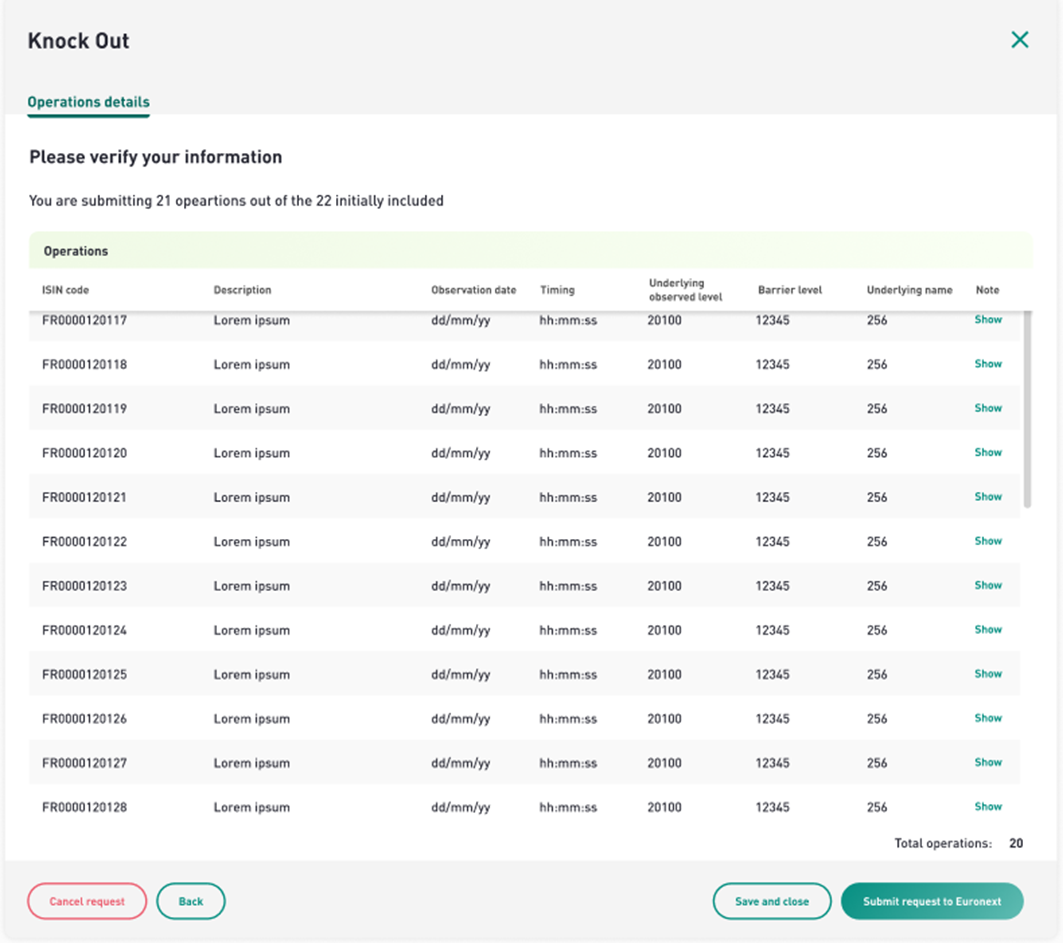Show note for FR0000120117
The height and width of the screenshot is (943, 1063).
click(x=988, y=319)
